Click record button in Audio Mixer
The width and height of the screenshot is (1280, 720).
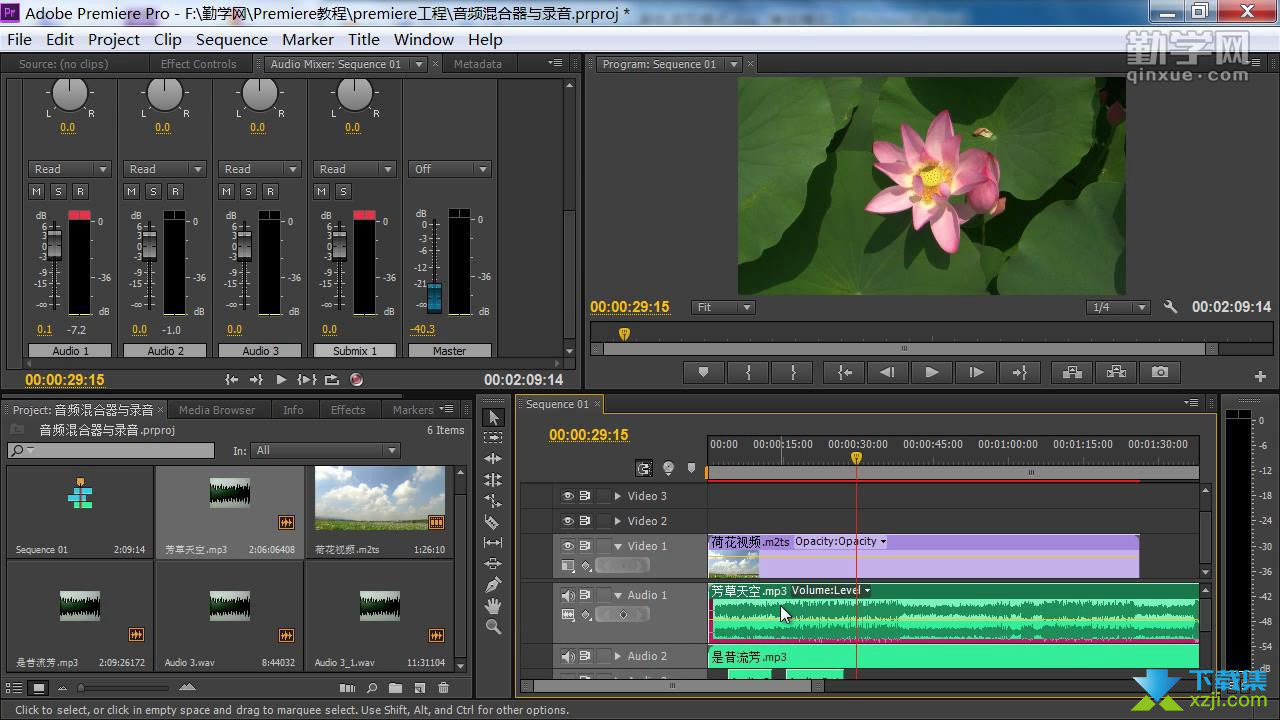[357, 380]
